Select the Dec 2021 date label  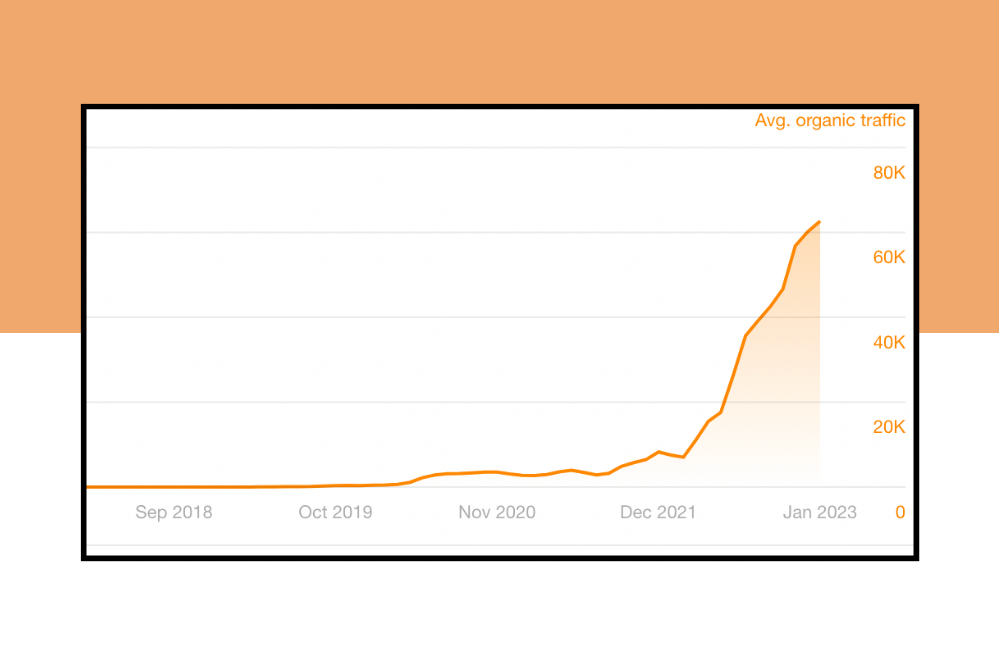(658, 512)
